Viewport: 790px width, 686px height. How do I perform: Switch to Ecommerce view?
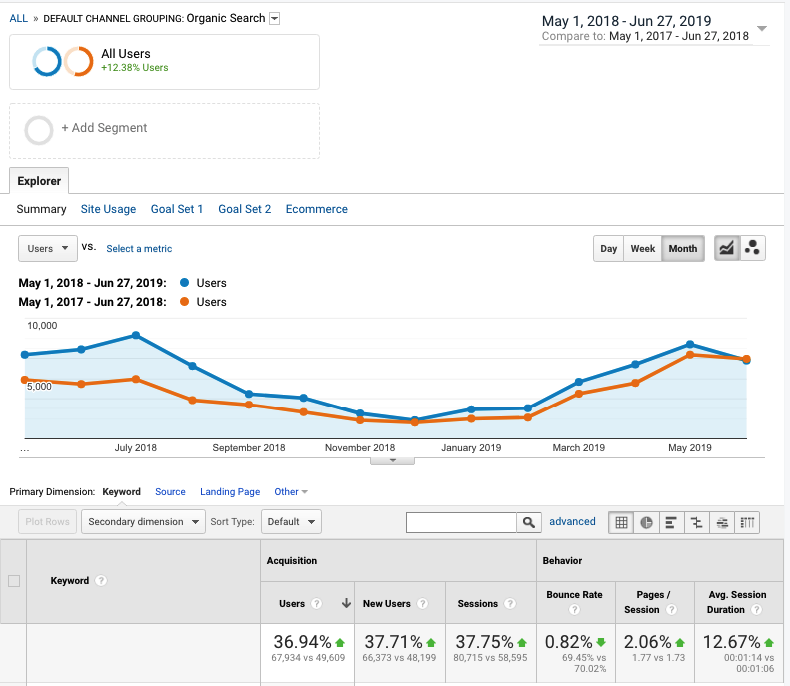(x=316, y=209)
